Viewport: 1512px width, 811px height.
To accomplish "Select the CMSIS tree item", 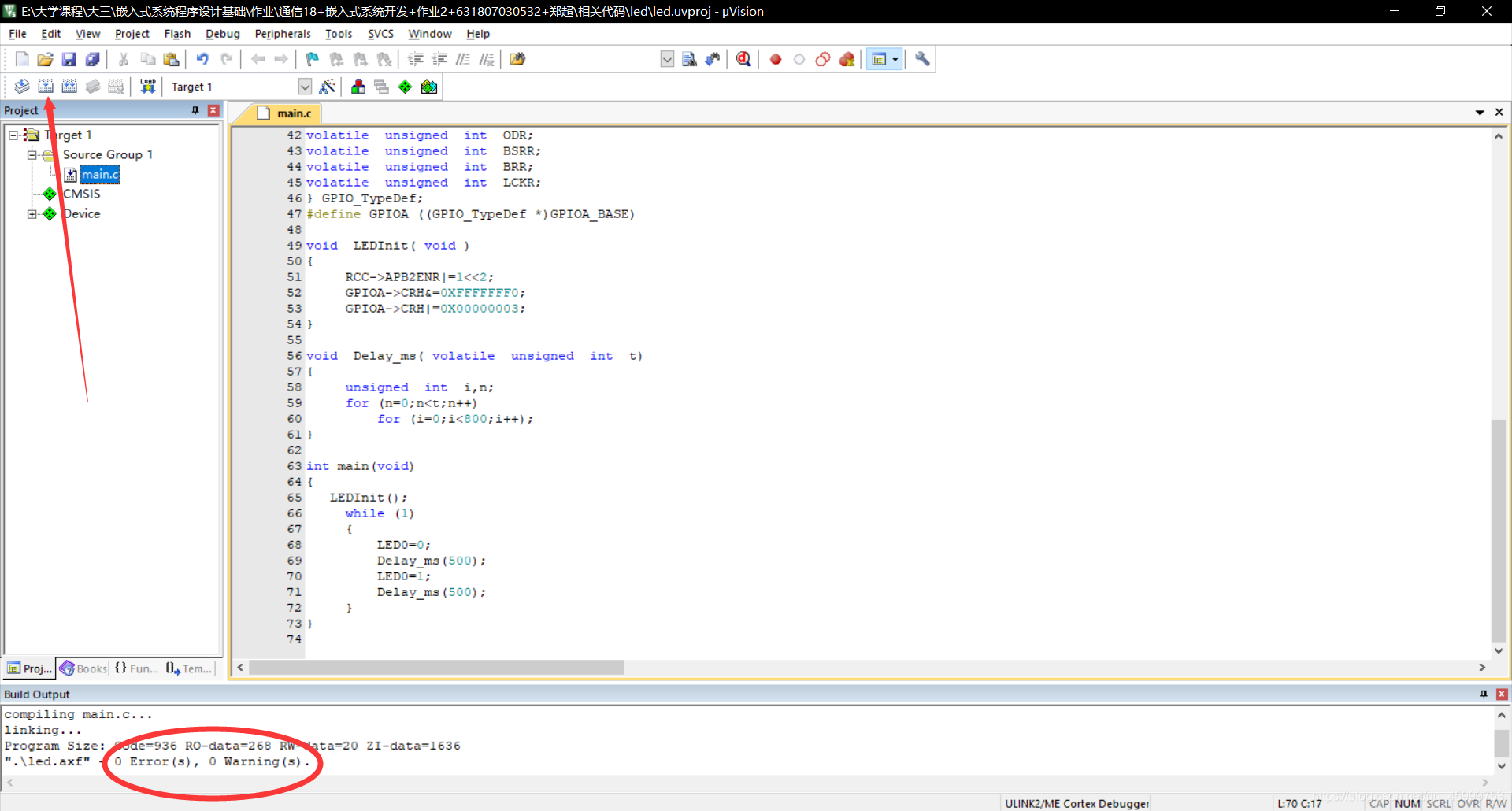I will point(82,194).
